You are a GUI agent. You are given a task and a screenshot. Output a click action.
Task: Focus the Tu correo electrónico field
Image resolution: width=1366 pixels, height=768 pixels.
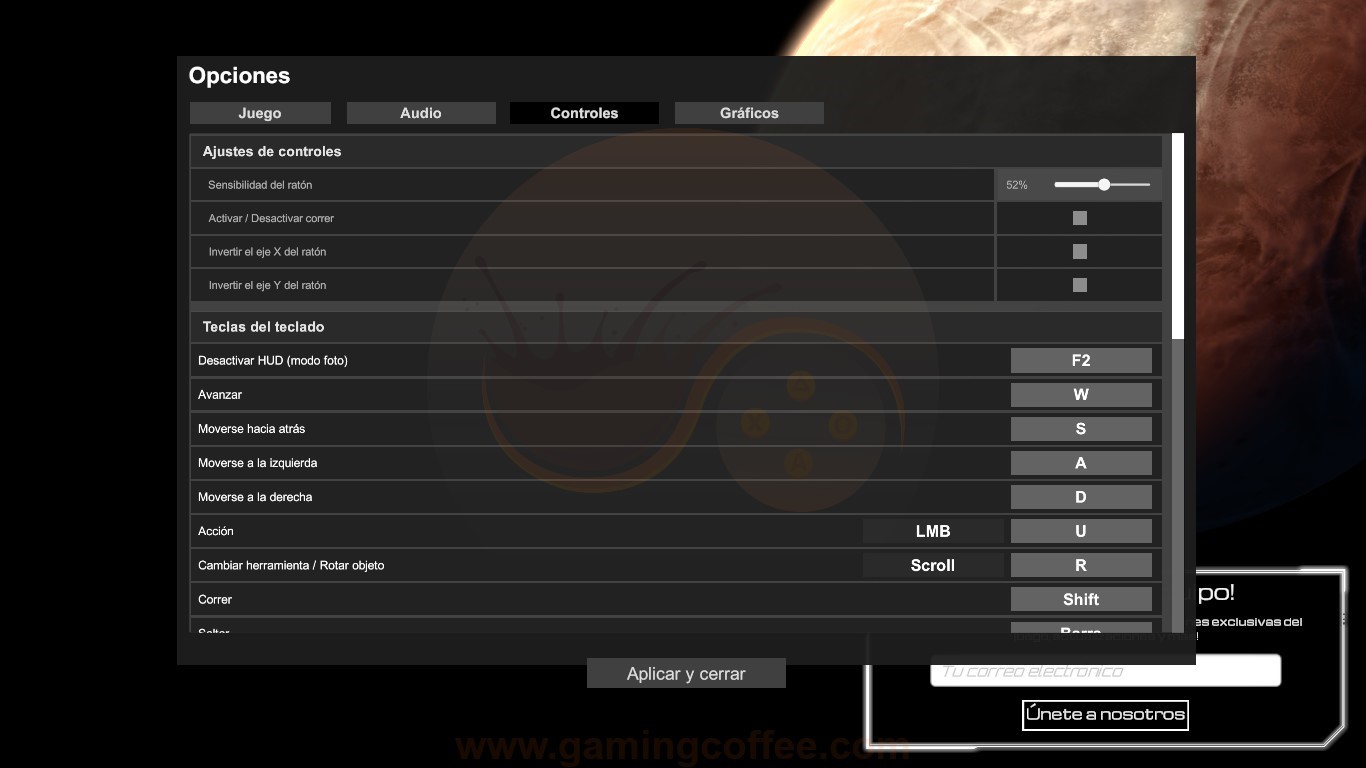[1105, 671]
